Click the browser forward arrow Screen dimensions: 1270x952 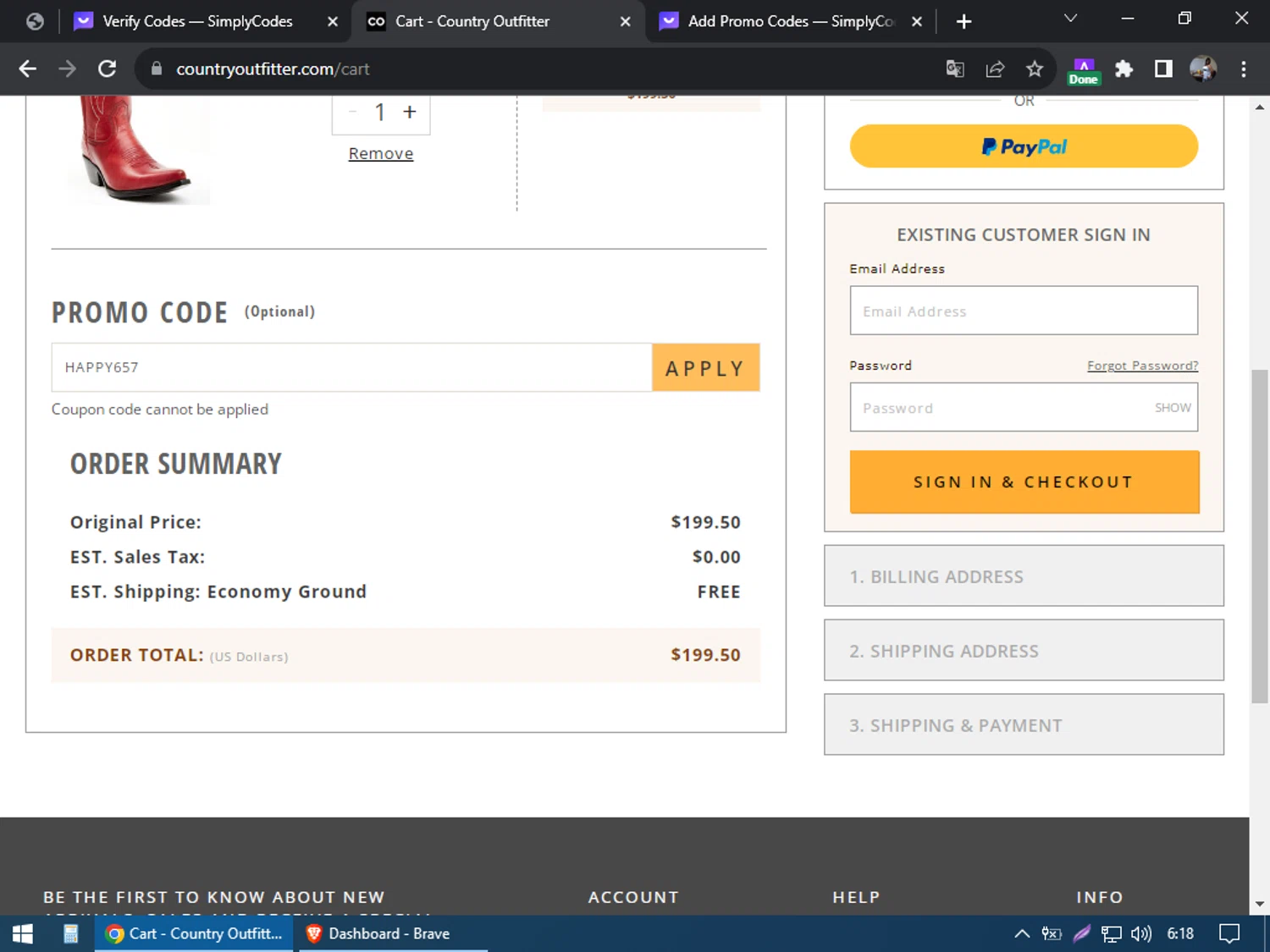67,69
